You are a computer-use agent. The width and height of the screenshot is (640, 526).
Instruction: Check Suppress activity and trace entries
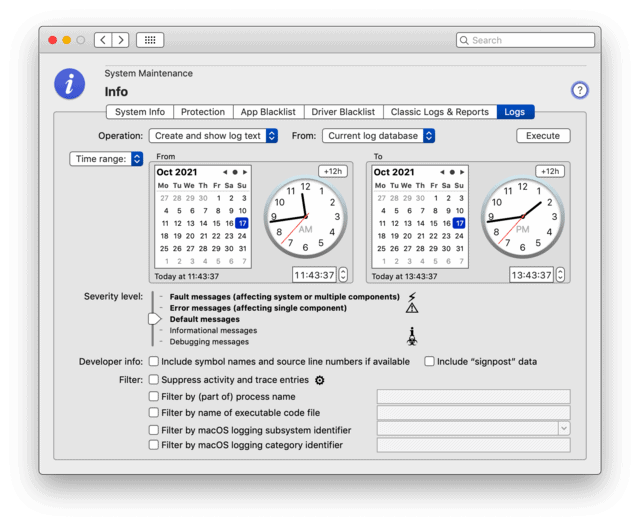[x=153, y=380]
